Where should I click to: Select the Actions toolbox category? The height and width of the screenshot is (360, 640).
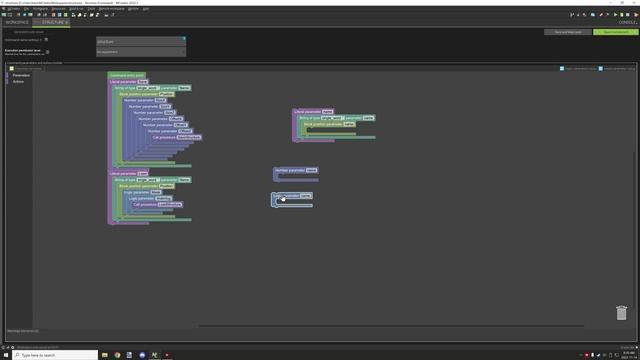(18, 82)
